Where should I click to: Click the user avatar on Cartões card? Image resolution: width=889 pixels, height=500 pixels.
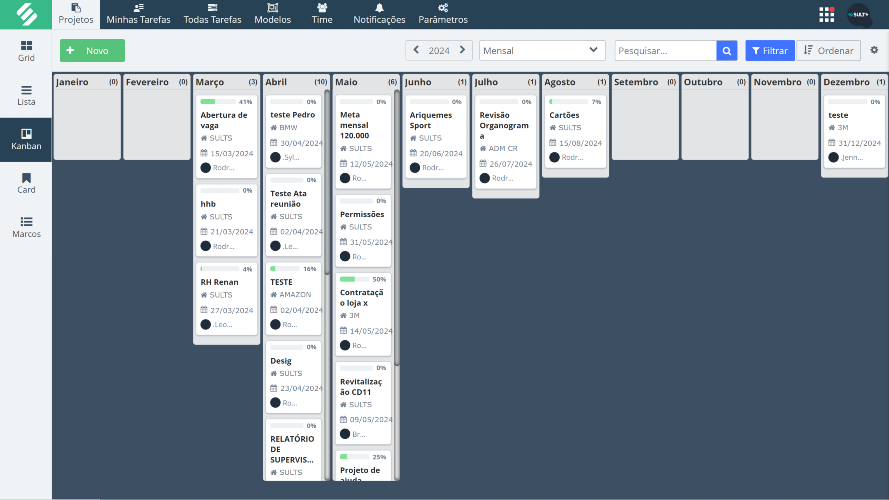click(554, 158)
